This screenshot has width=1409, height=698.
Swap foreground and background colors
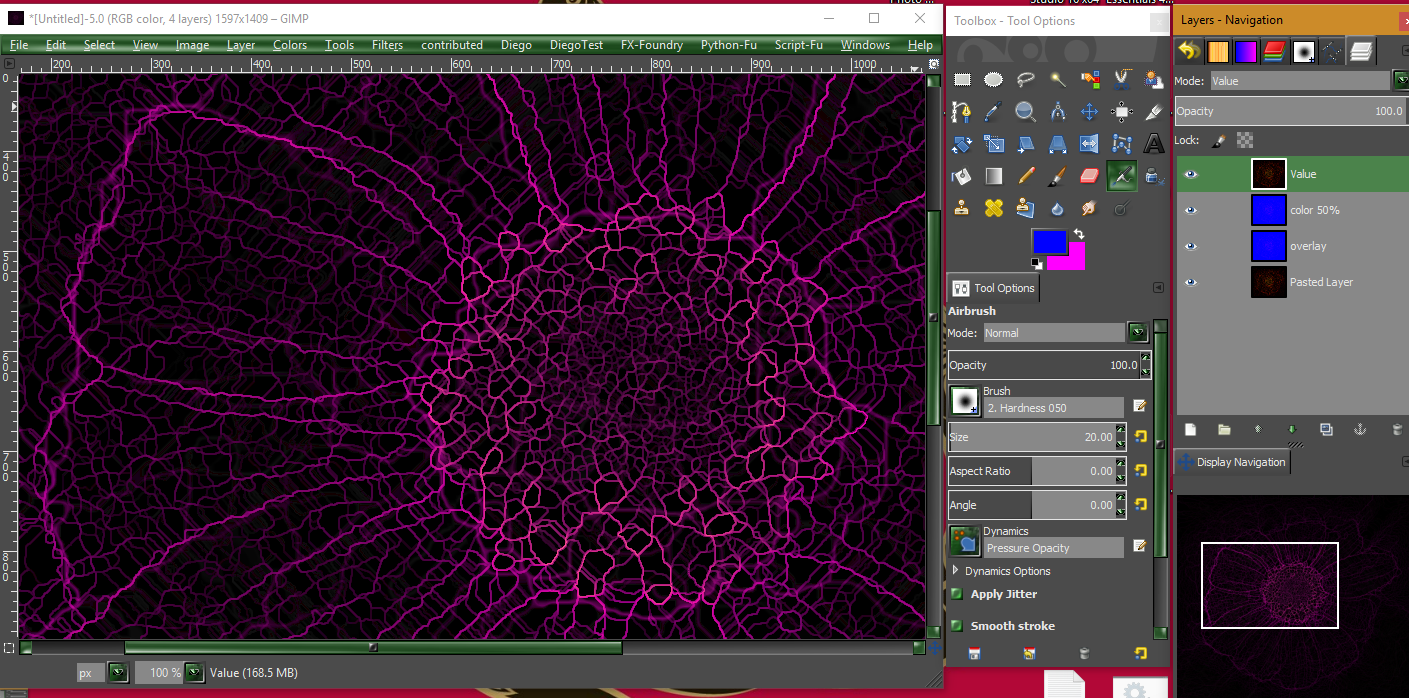[x=1079, y=234]
